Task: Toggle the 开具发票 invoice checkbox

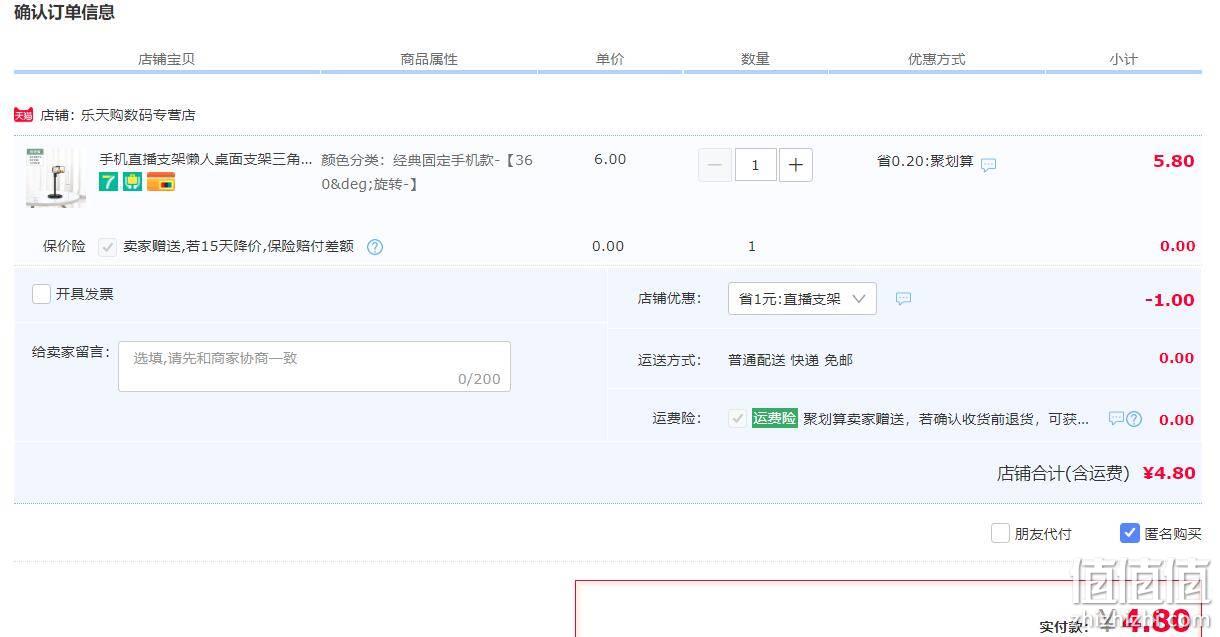Action: (41, 294)
